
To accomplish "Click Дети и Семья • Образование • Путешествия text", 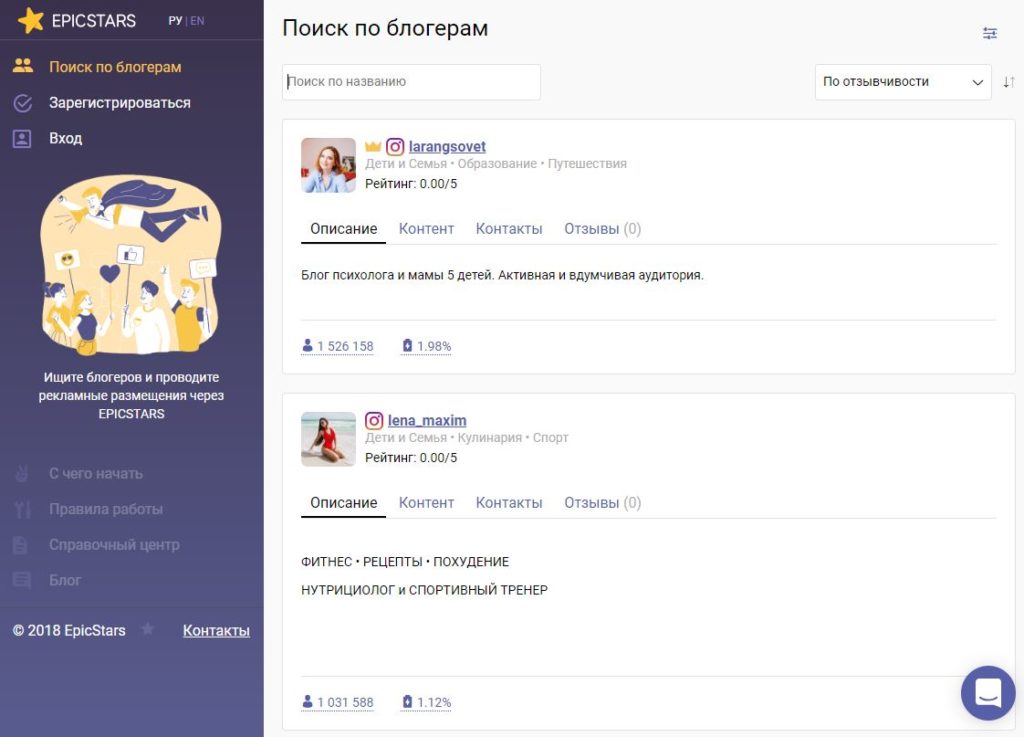I will pyautogui.click(x=496, y=164).
